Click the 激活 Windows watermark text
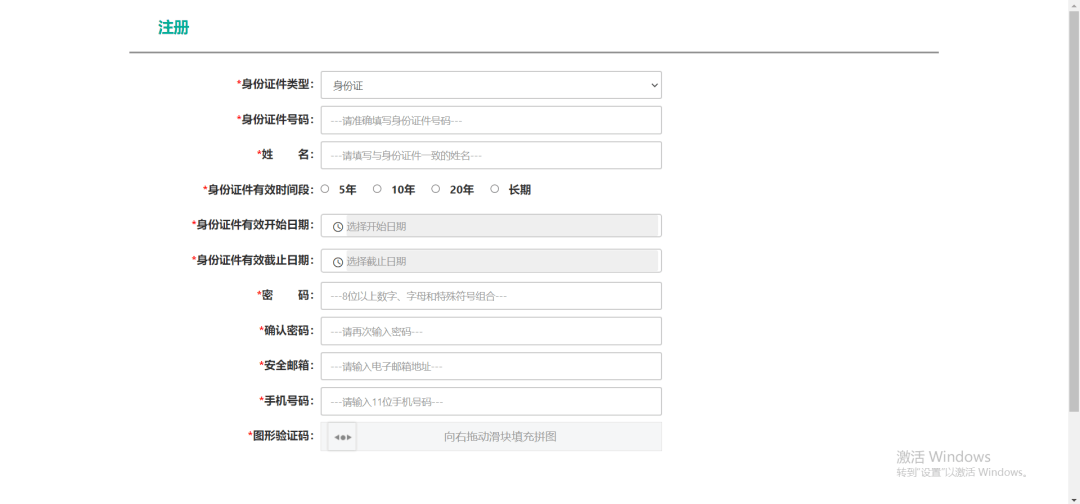 [943, 457]
